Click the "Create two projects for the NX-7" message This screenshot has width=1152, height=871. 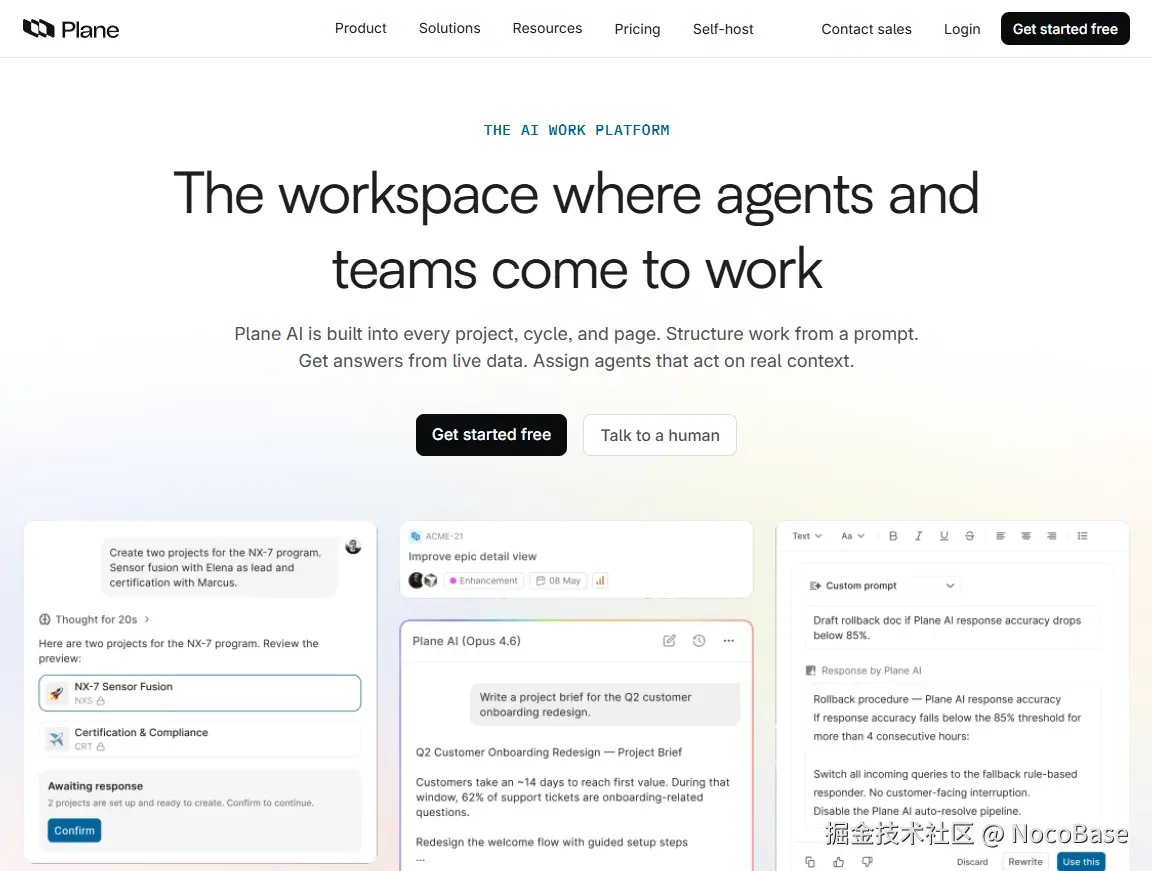(219, 568)
